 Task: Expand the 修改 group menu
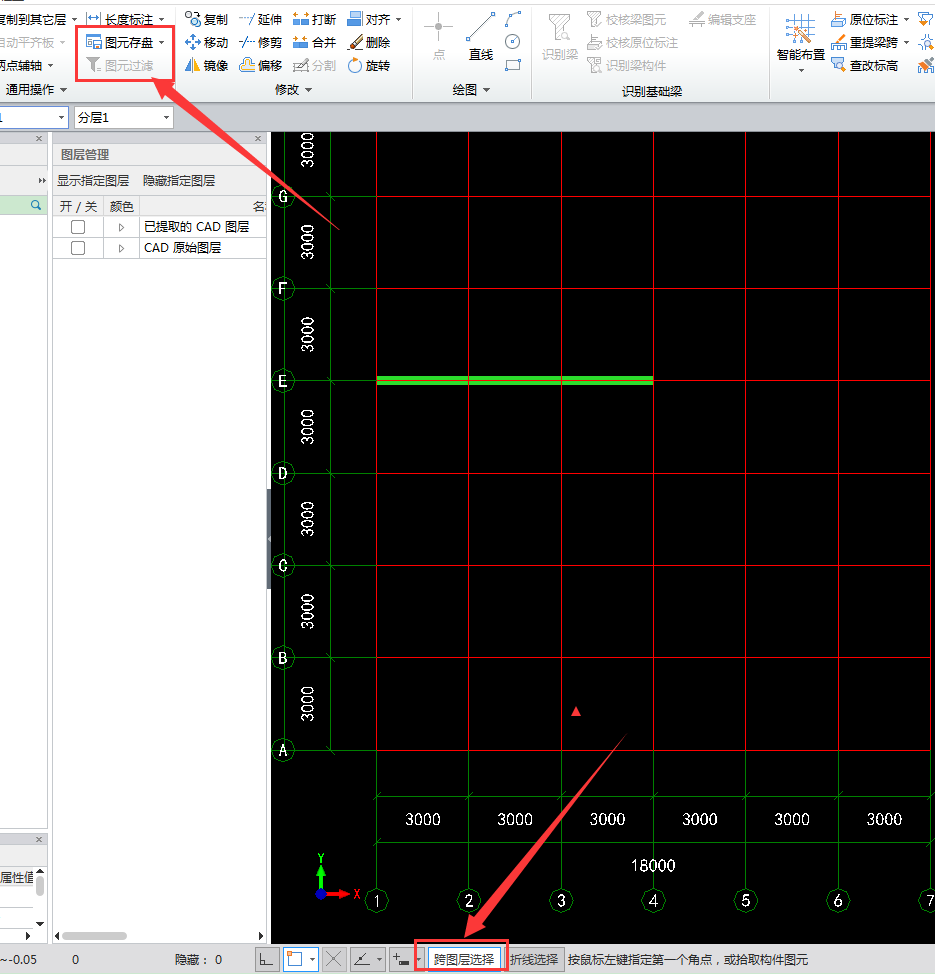293,90
